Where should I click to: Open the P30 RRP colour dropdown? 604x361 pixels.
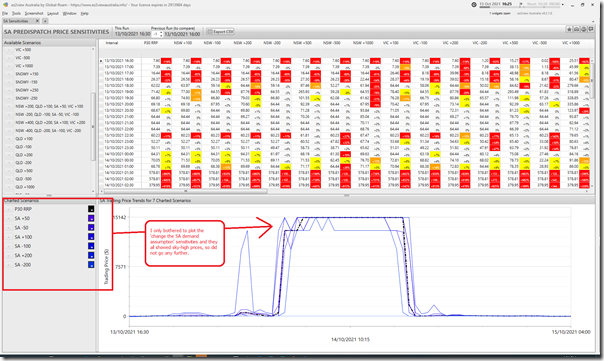tap(91, 209)
